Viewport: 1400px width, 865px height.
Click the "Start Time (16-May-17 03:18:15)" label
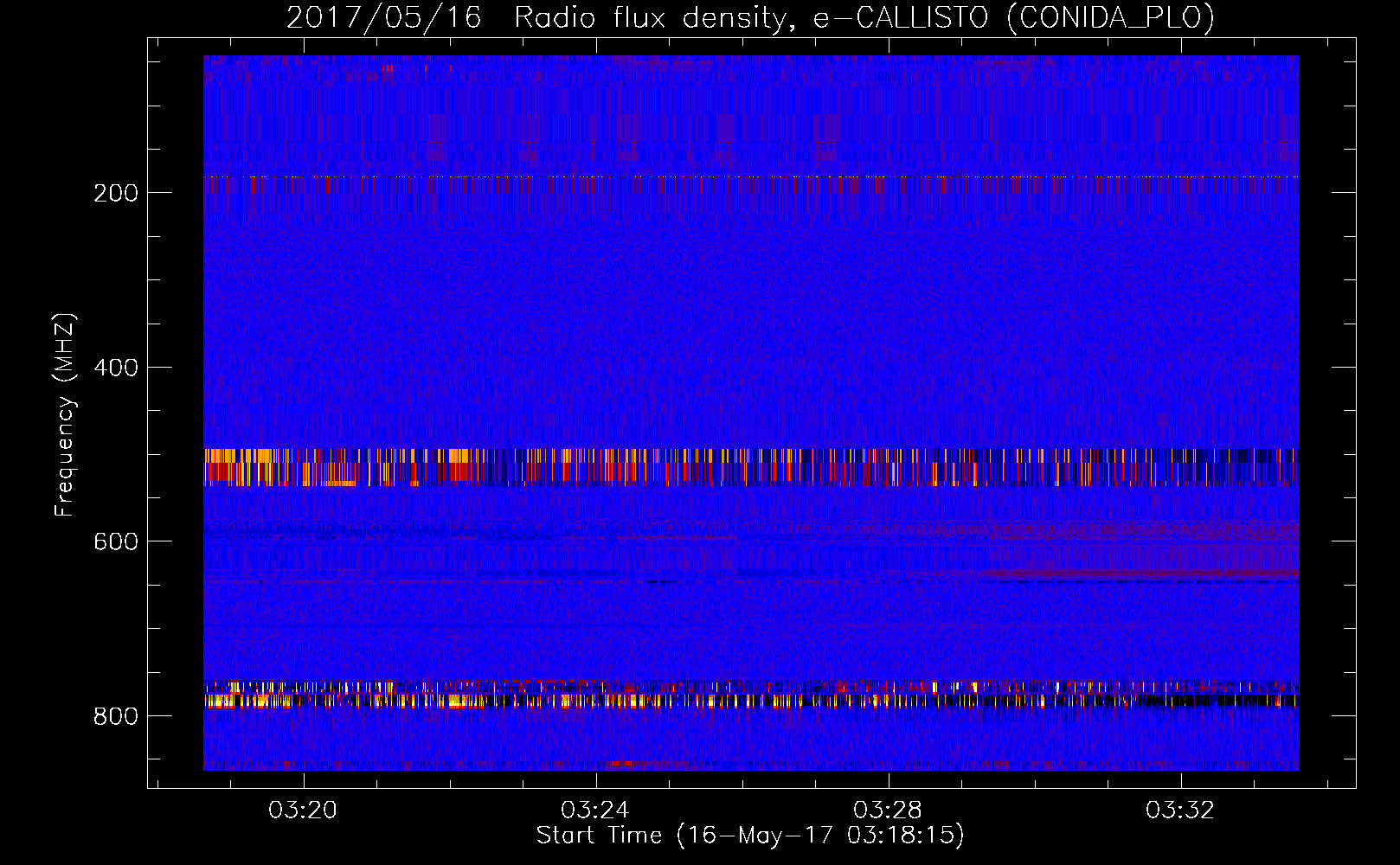tap(750, 836)
